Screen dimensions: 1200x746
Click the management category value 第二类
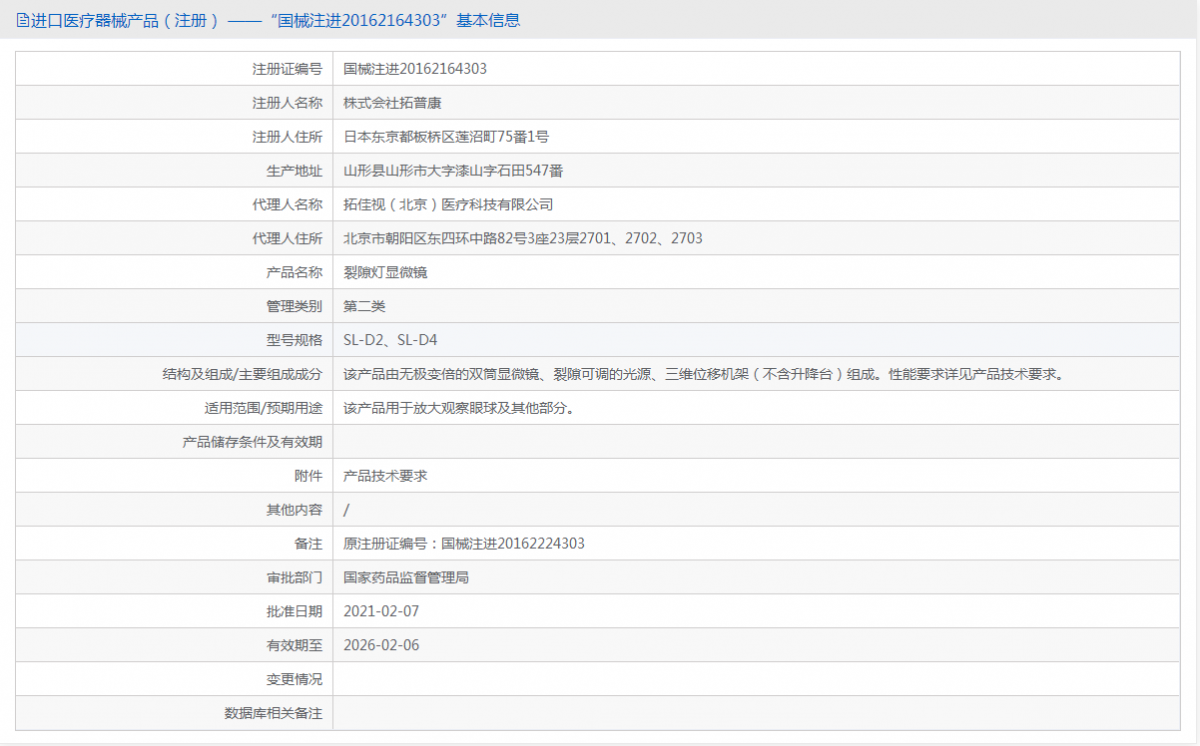coord(364,306)
